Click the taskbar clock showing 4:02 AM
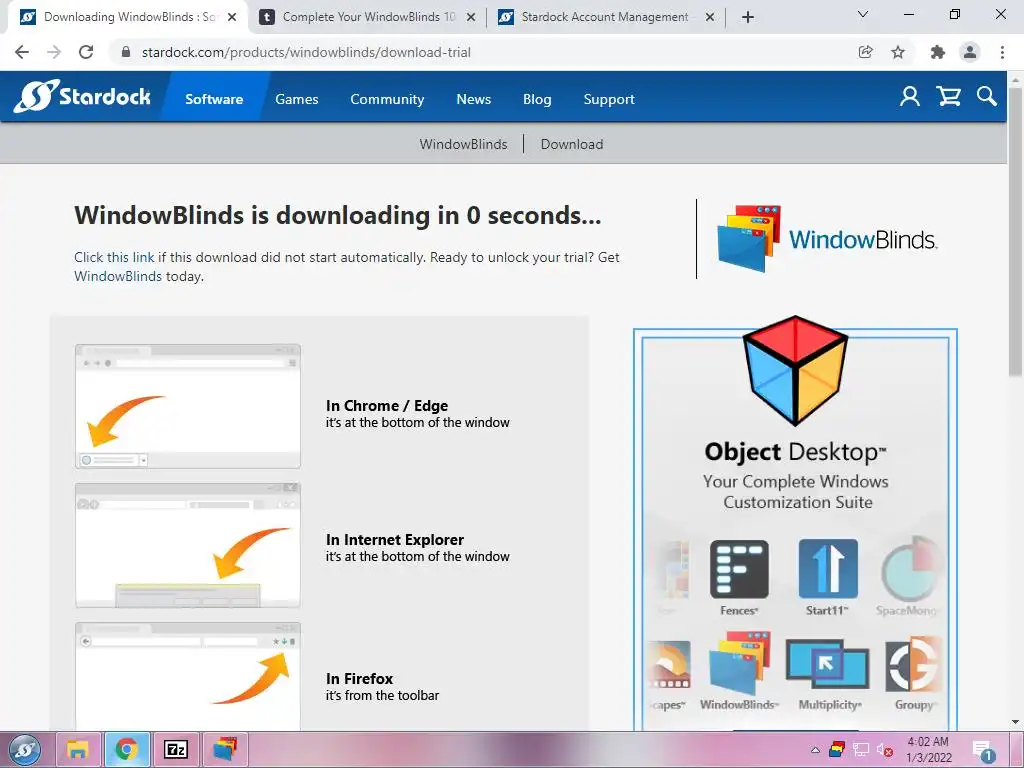Screen dimensions: 1024x768 click(x=929, y=749)
